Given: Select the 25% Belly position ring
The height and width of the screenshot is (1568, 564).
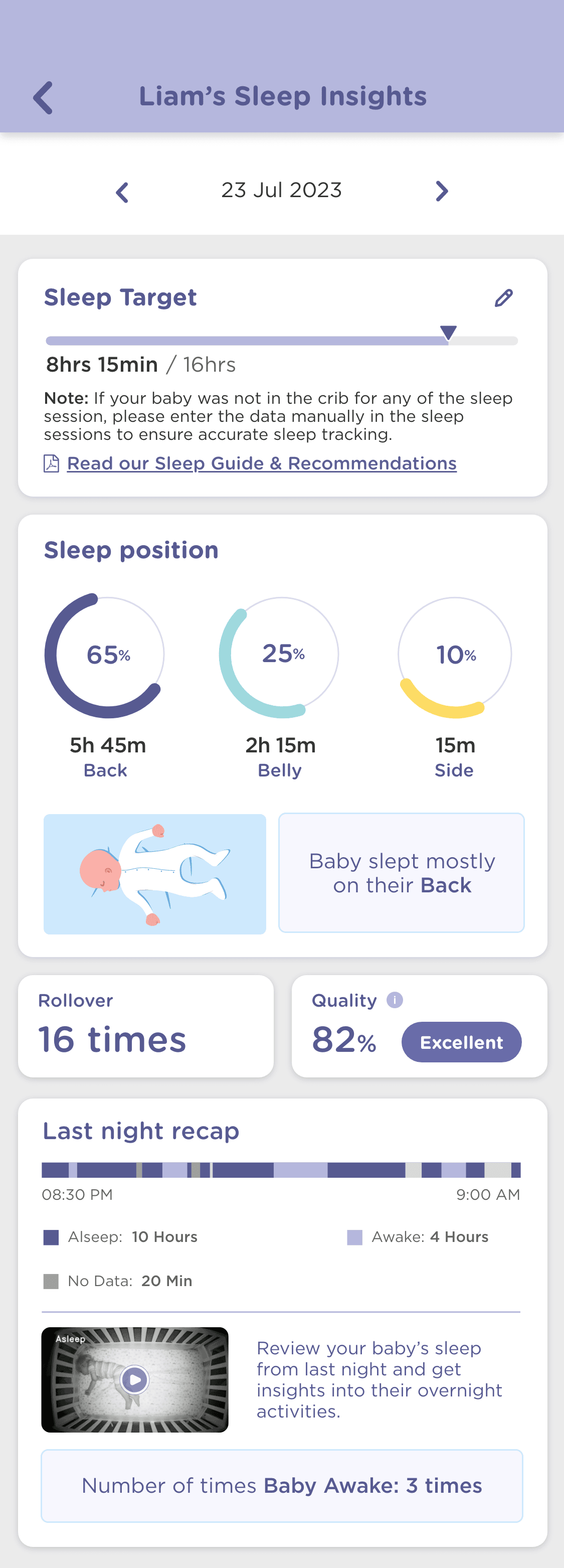Looking at the screenshot, I should click(279, 656).
